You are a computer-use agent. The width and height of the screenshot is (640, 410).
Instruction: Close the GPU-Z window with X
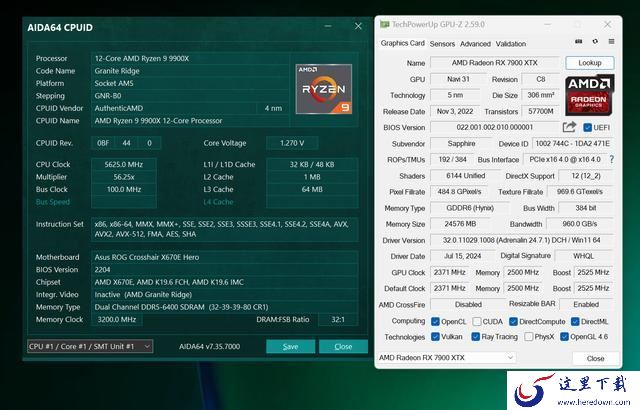pos(607,24)
